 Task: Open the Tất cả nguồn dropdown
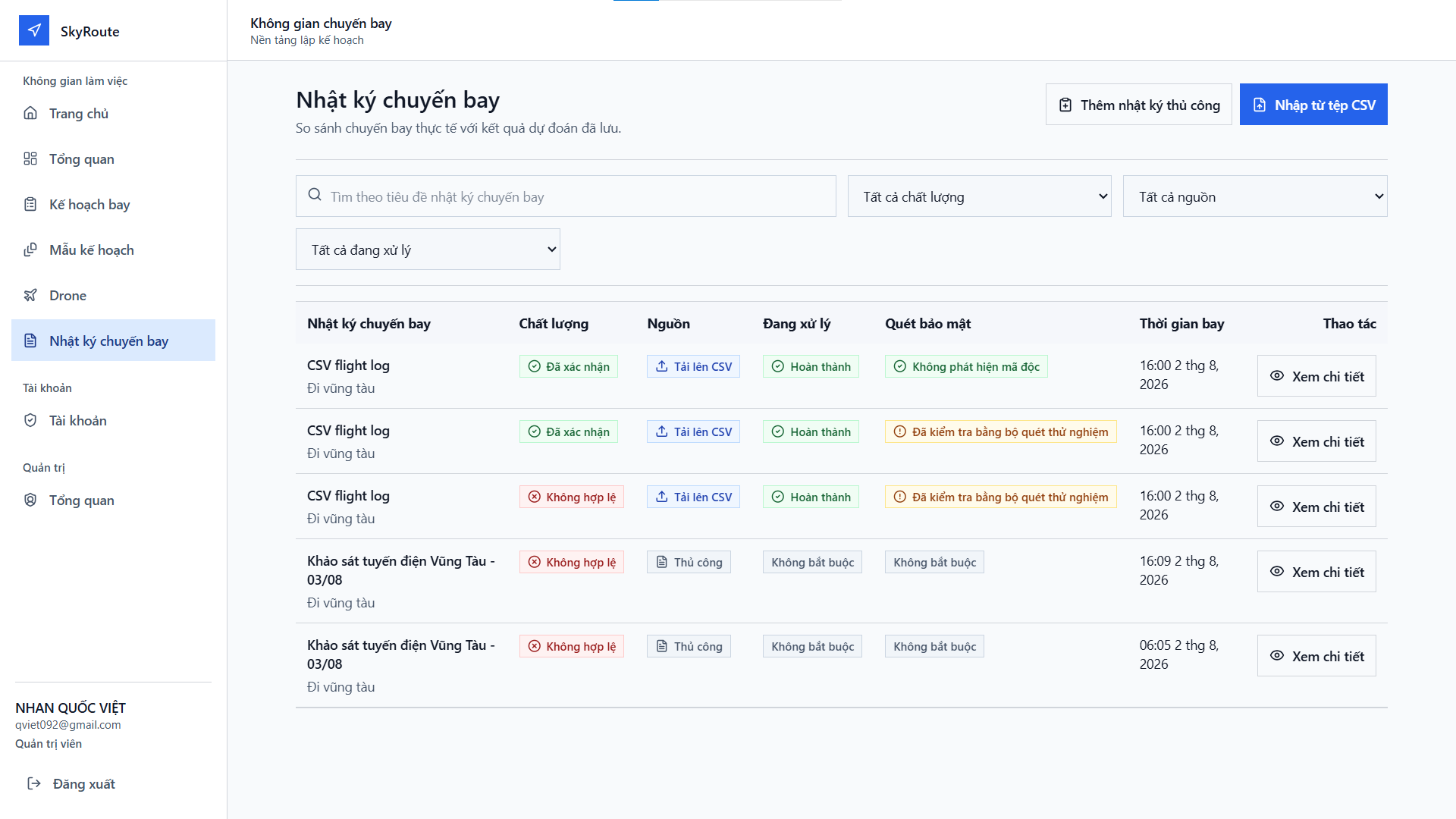click(x=1255, y=196)
